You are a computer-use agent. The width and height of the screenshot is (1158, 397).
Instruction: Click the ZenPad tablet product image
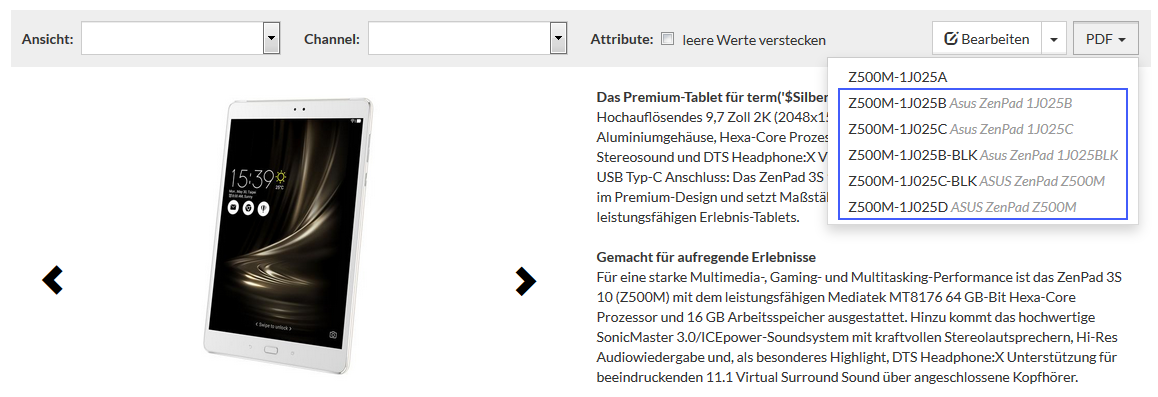tap(290, 235)
